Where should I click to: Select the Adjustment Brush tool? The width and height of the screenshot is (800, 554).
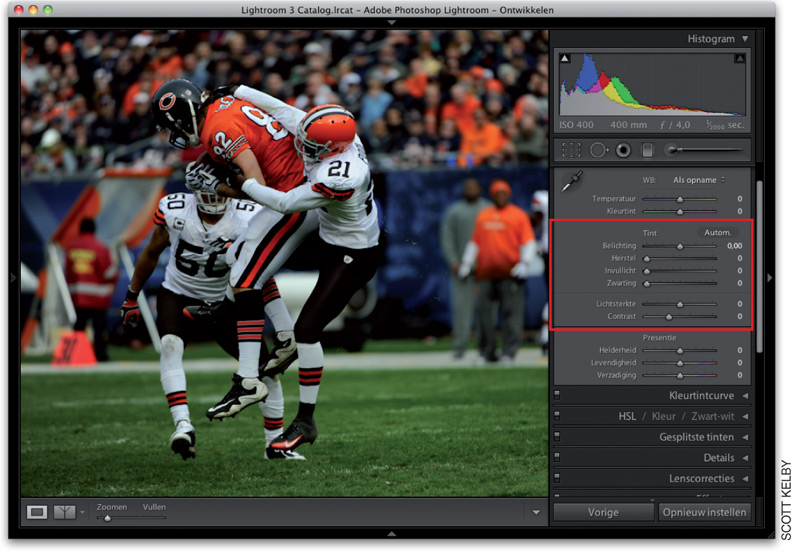point(704,150)
